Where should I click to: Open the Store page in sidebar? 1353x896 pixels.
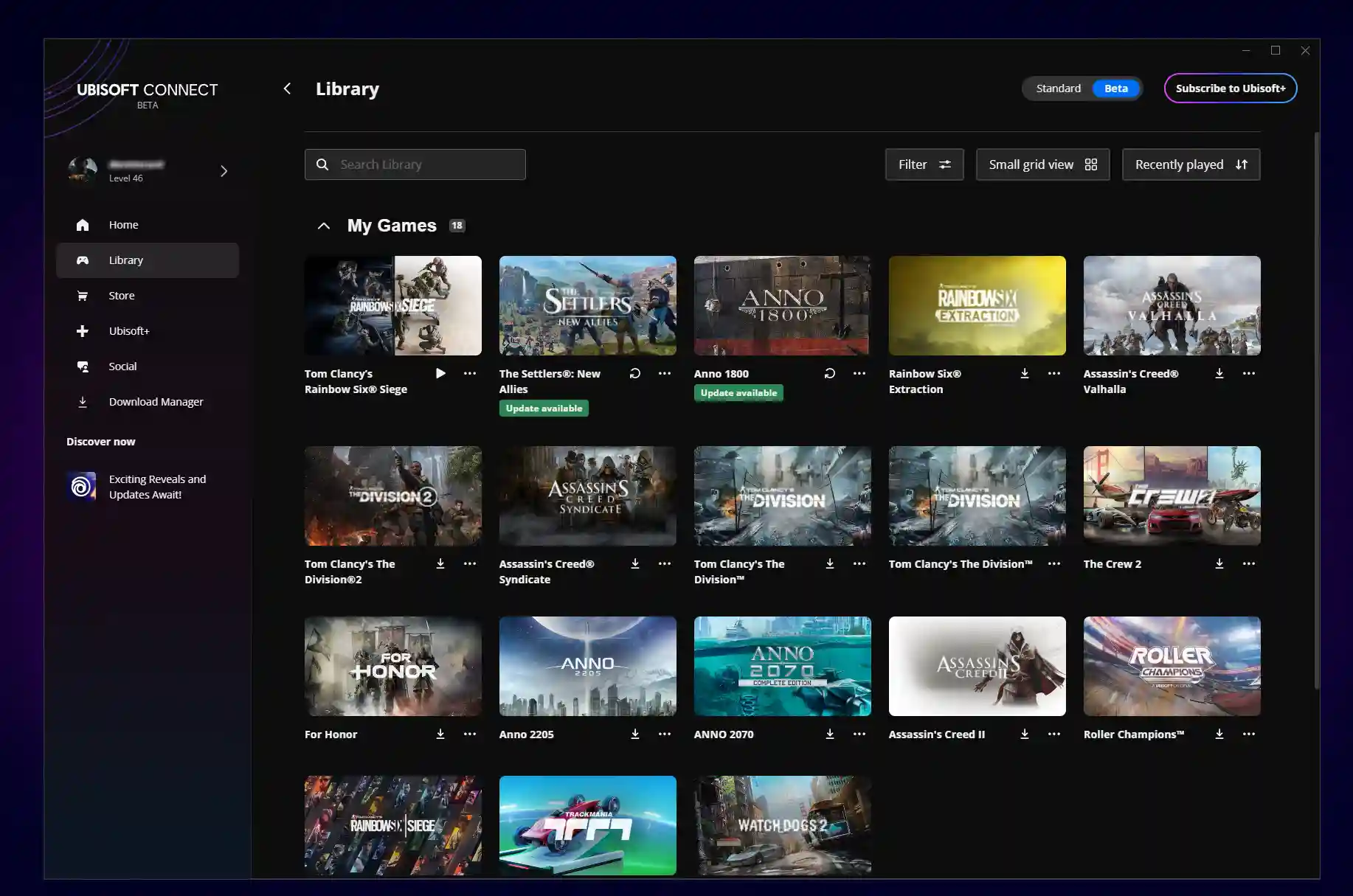[x=122, y=296]
